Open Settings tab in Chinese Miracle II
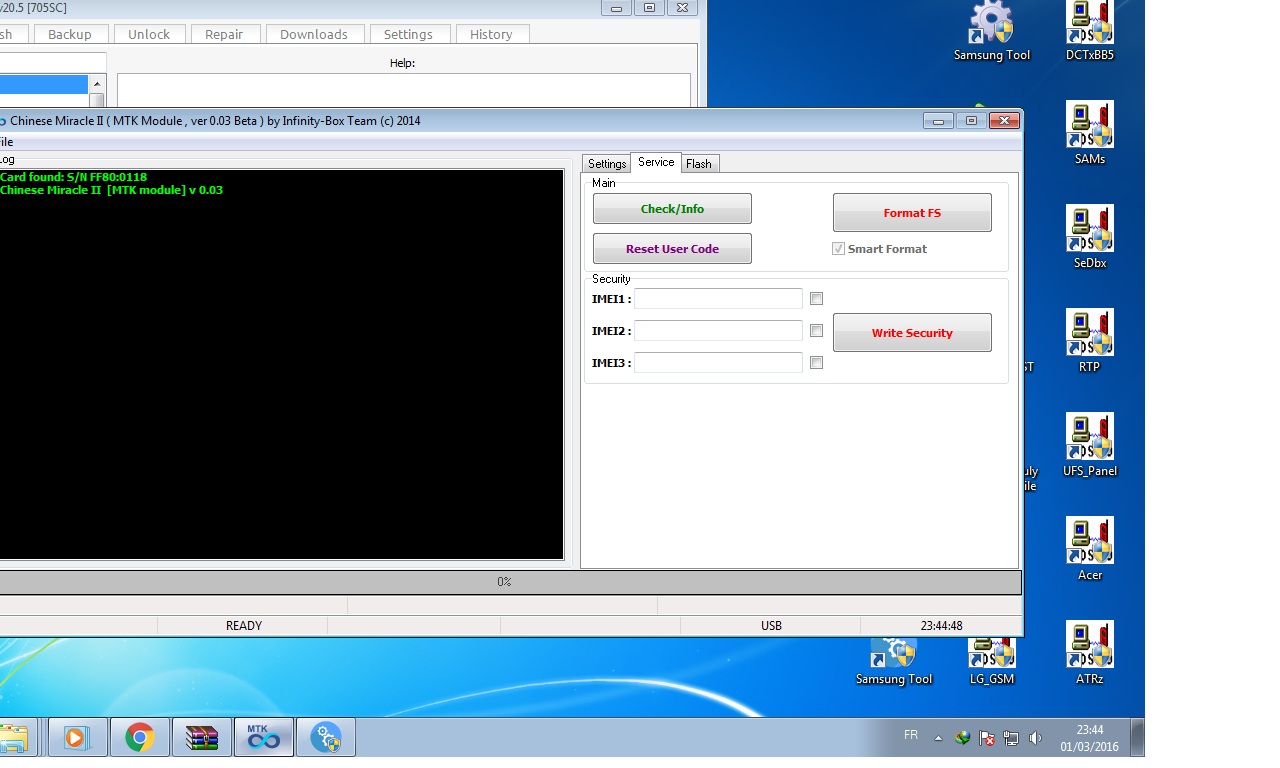 607,164
